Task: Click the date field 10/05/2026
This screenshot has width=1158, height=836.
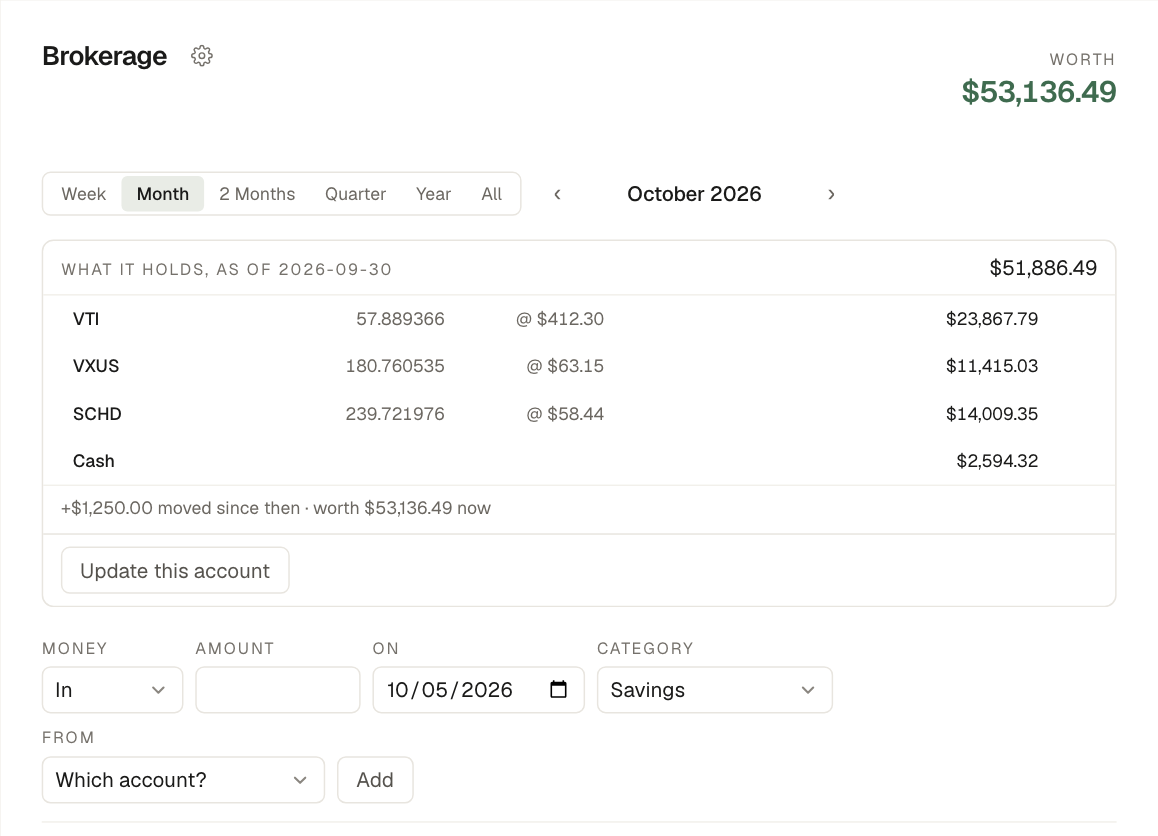Action: tap(479, 690)
